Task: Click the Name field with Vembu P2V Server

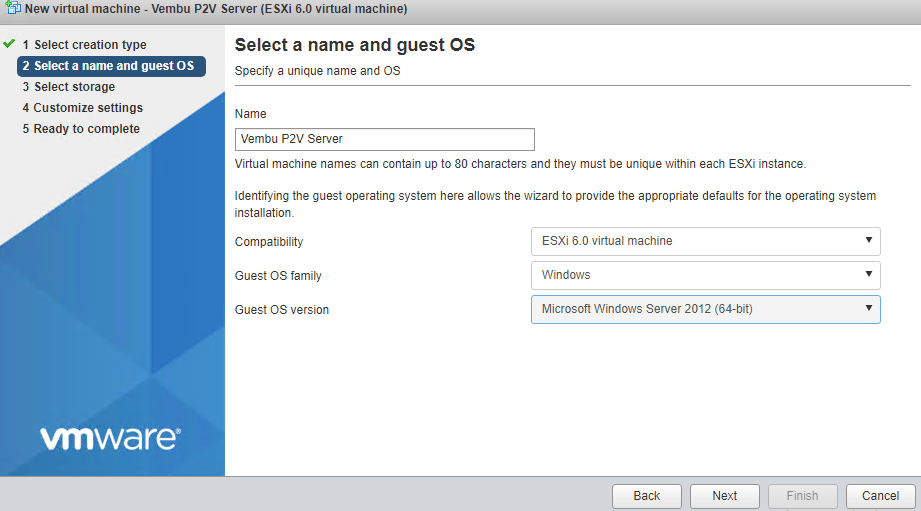Action: coord(385,139)
